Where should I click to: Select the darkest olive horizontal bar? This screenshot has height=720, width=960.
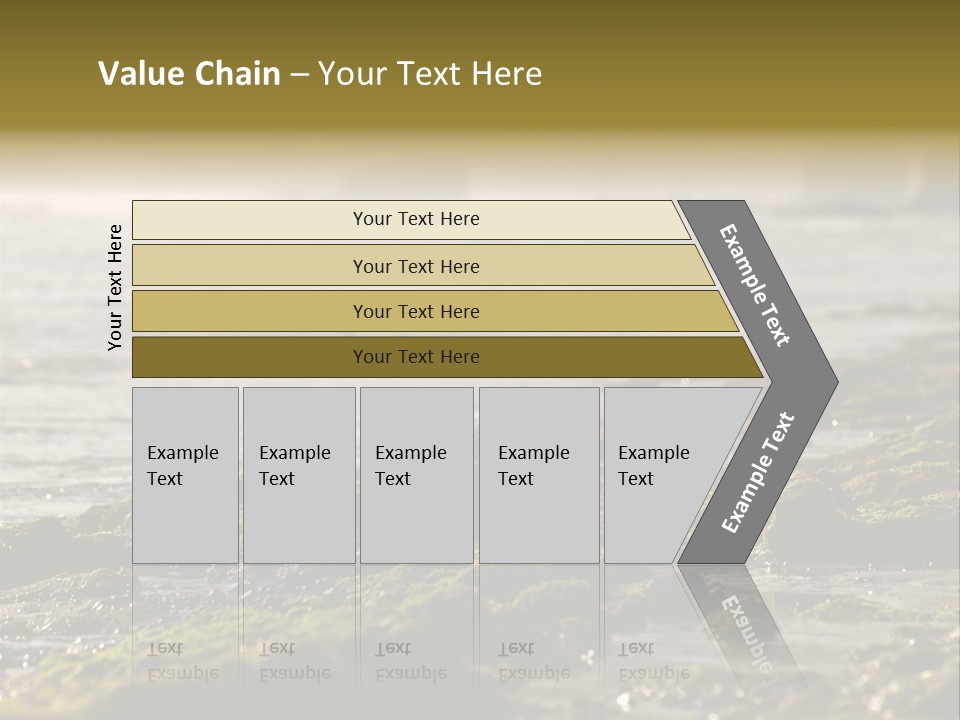[416, 357]
